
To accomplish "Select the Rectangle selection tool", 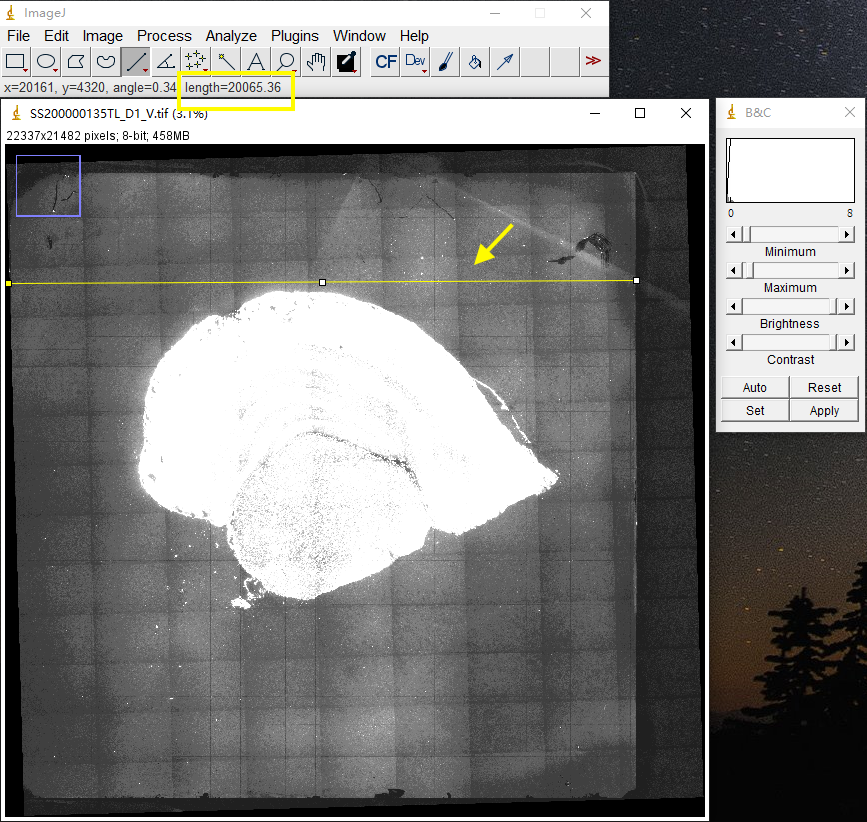I will 15,62.
